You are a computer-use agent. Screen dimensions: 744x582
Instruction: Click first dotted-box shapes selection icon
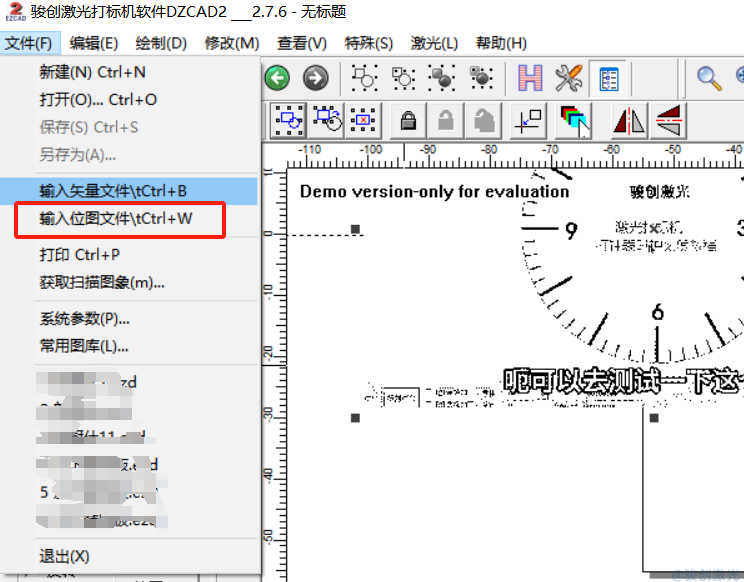[x=364, y=78]
